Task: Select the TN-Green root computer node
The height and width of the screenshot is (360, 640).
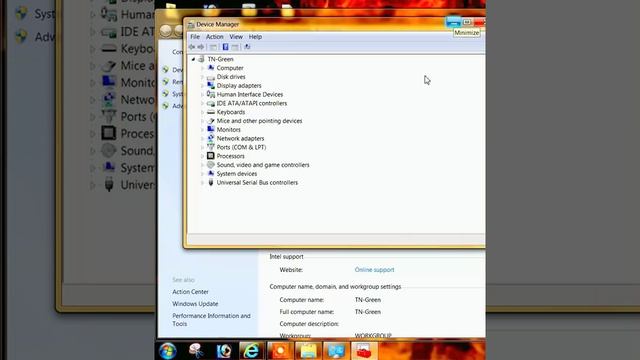Action: click(220, 59)
